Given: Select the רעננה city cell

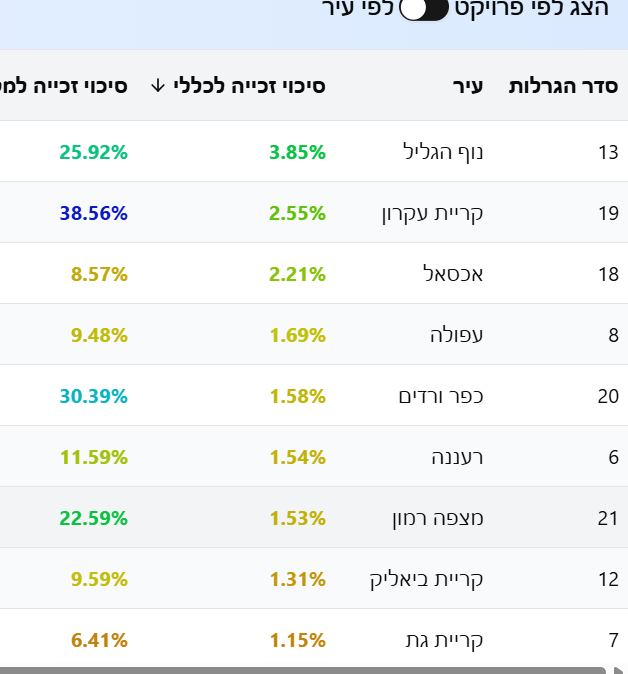Looking at the screenshot, I should 455,457.
